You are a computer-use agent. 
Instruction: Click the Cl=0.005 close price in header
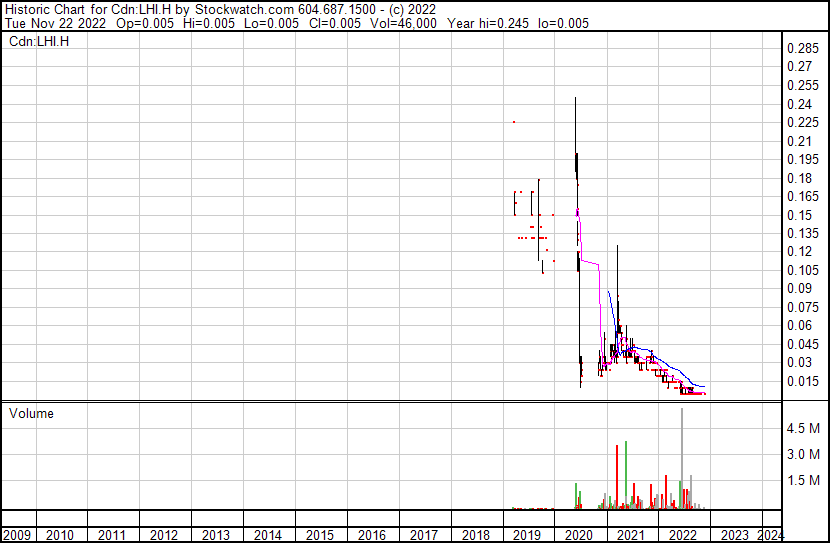click(x=335, y=23)
